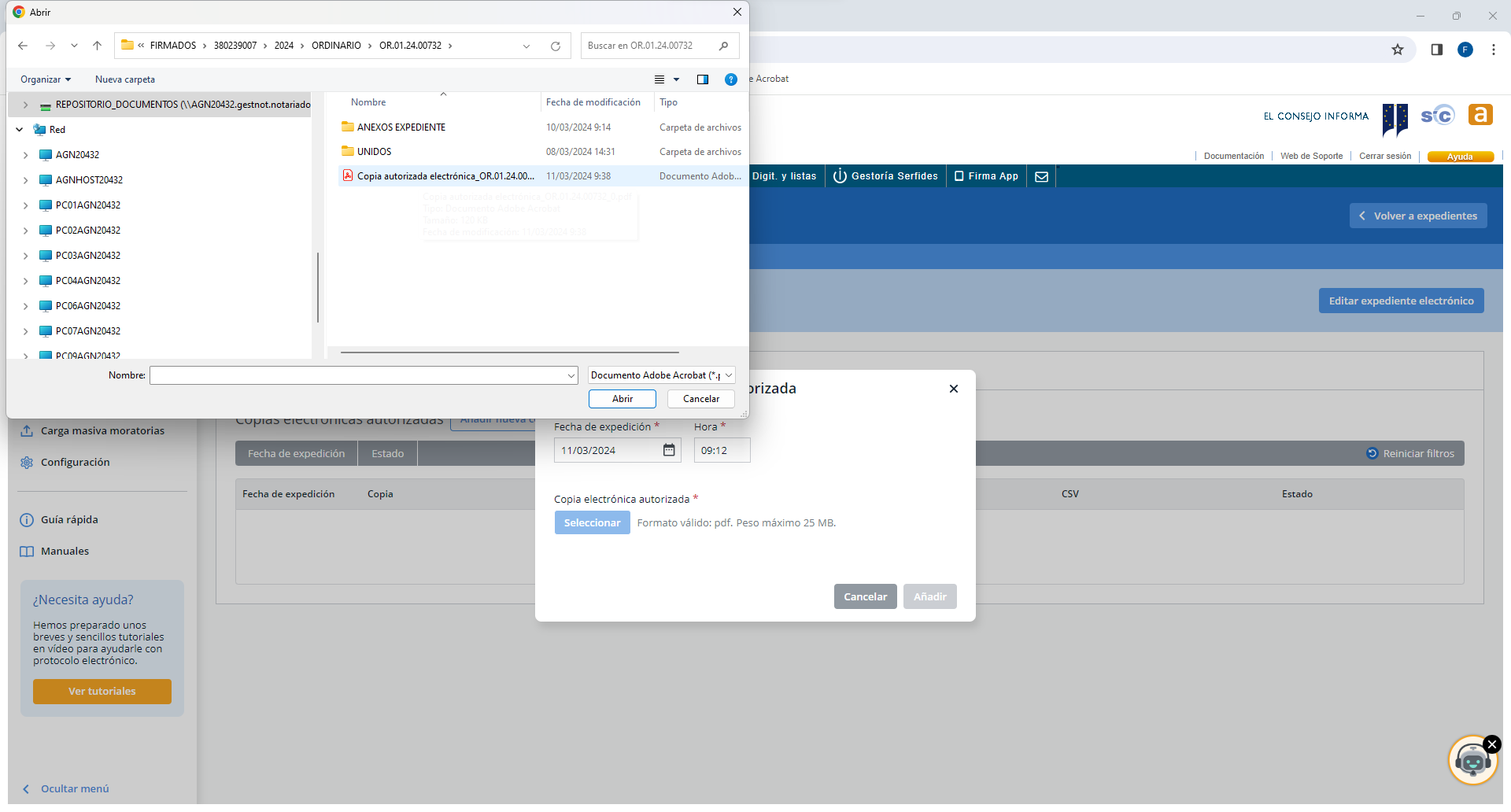1511x812 pixels.
Task: Open browser side panel icon
Action: pos(1436,50)
